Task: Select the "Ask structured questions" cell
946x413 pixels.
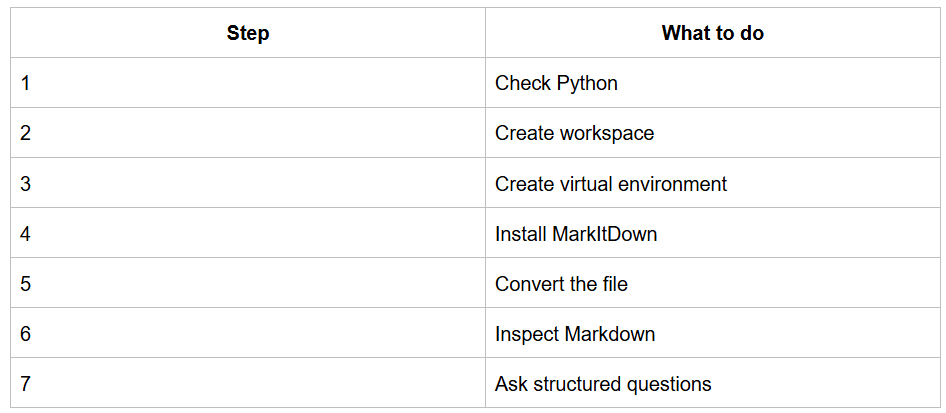Action: click(x=713, y=383)
